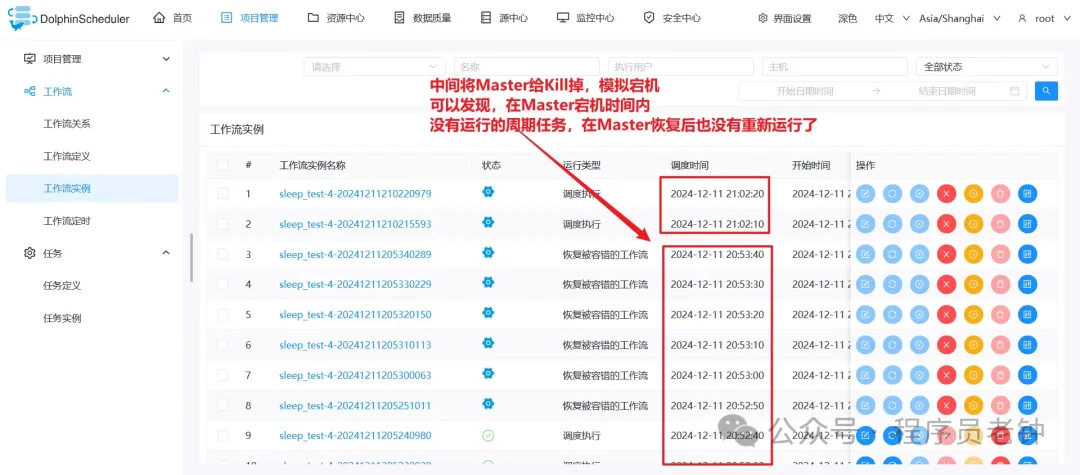Click the pink delete icon in row 5
Viewport: 1080px width, 475px height.
point(1000,314)
